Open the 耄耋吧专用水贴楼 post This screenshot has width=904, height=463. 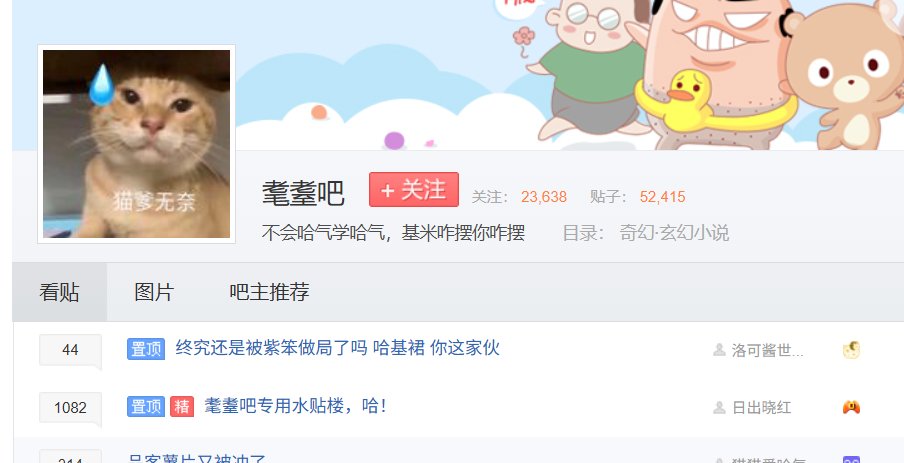[296, 406]
